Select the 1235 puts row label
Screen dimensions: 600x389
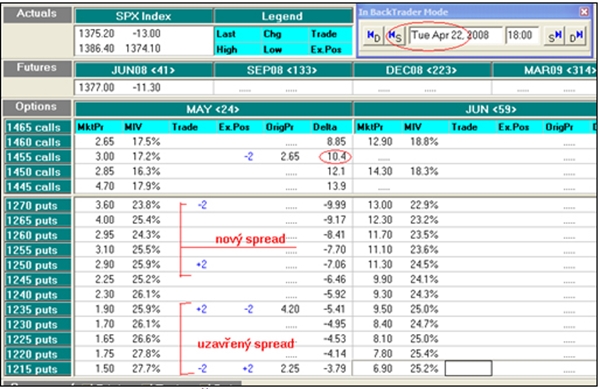(x=38, y=309)
